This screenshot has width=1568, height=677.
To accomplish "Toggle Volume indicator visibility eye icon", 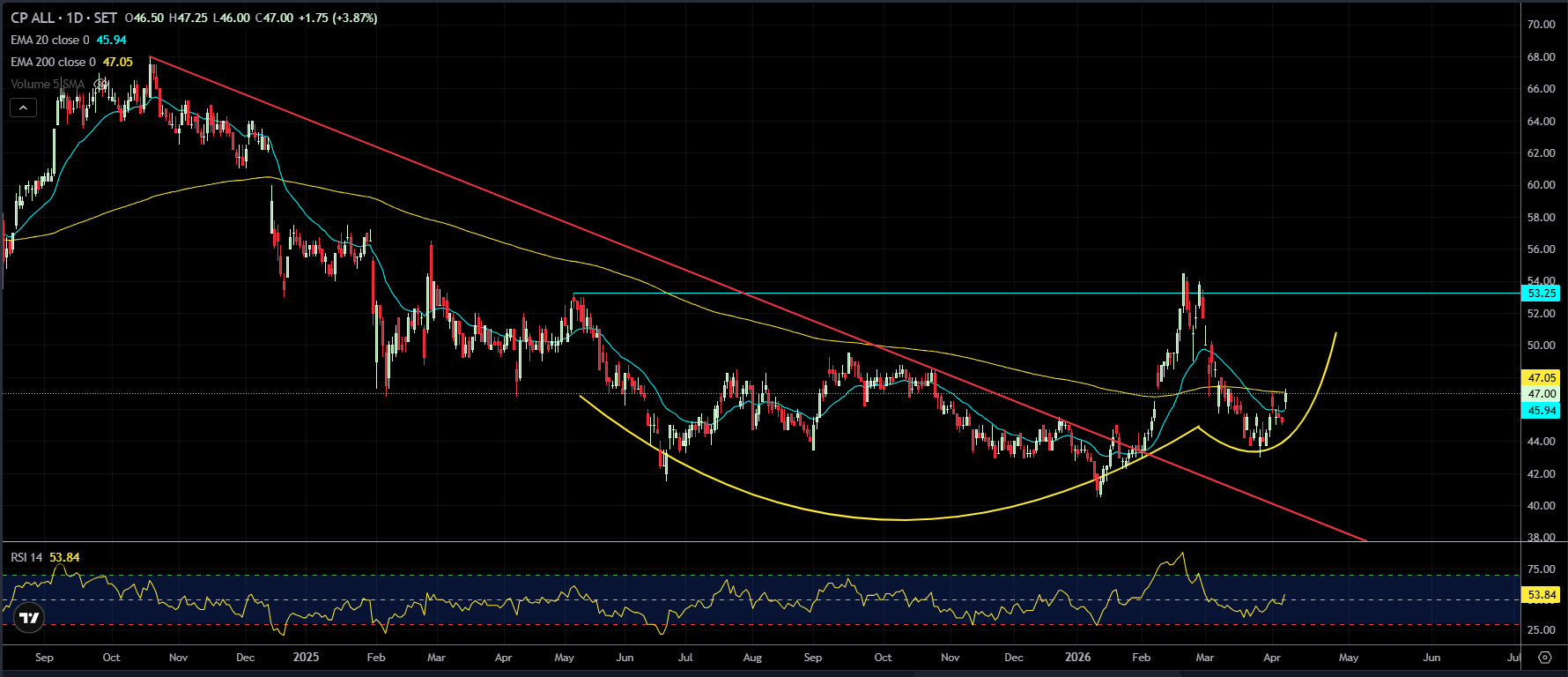I will click(100, 84).
